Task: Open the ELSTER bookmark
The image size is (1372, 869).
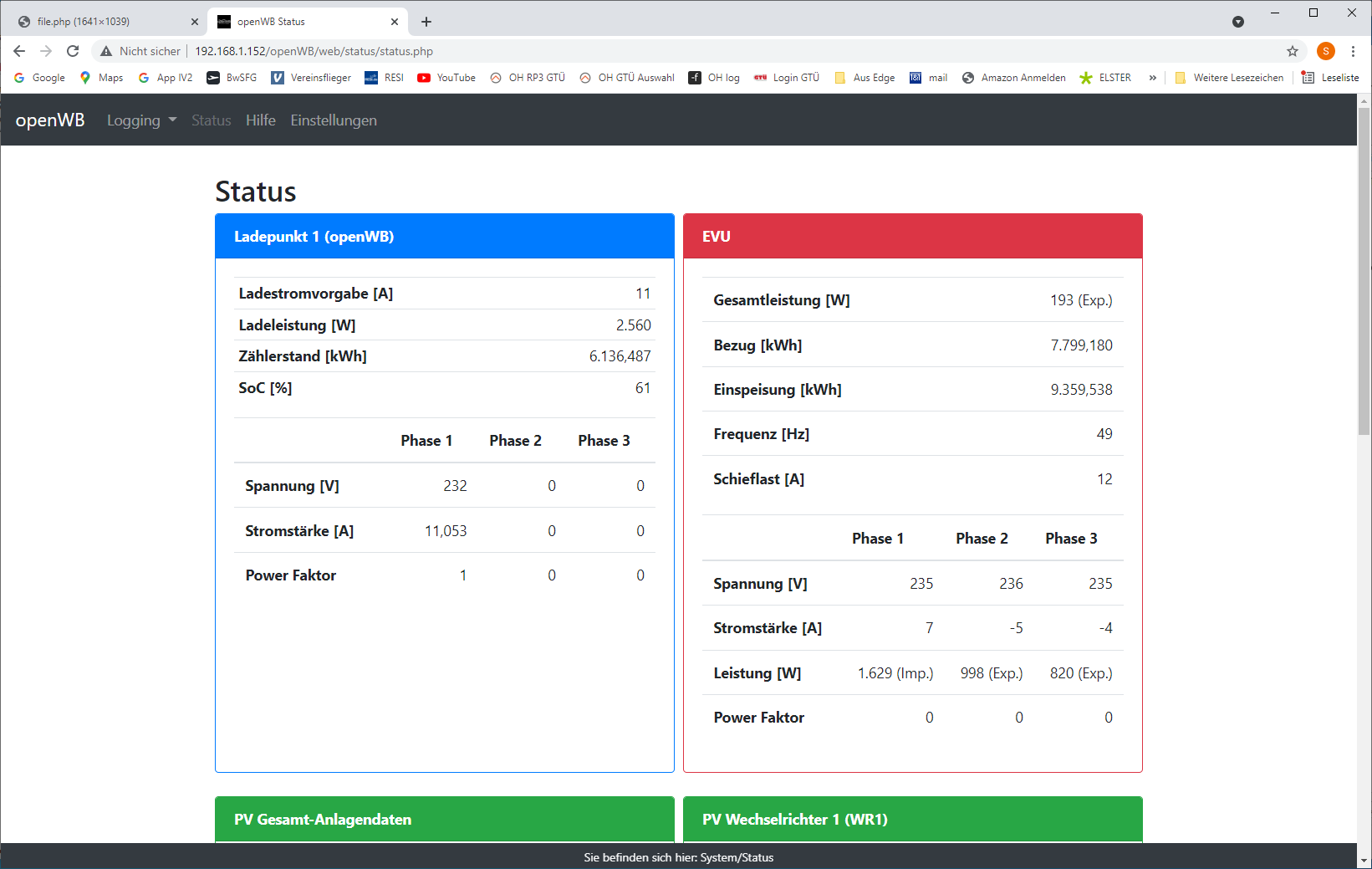Action: coord(1105,78)
